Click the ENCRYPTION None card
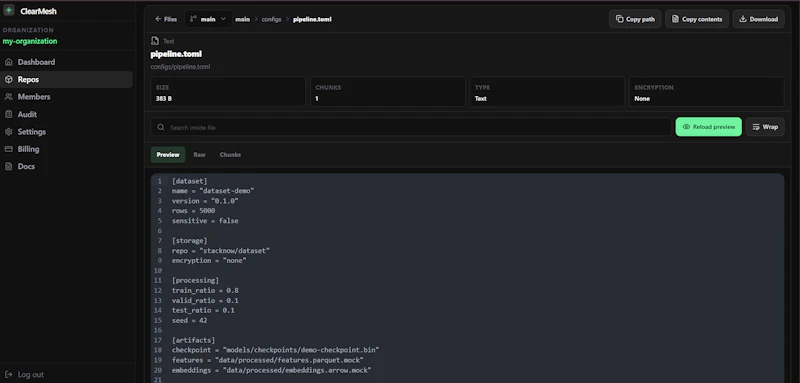 (x=707, y=92)
